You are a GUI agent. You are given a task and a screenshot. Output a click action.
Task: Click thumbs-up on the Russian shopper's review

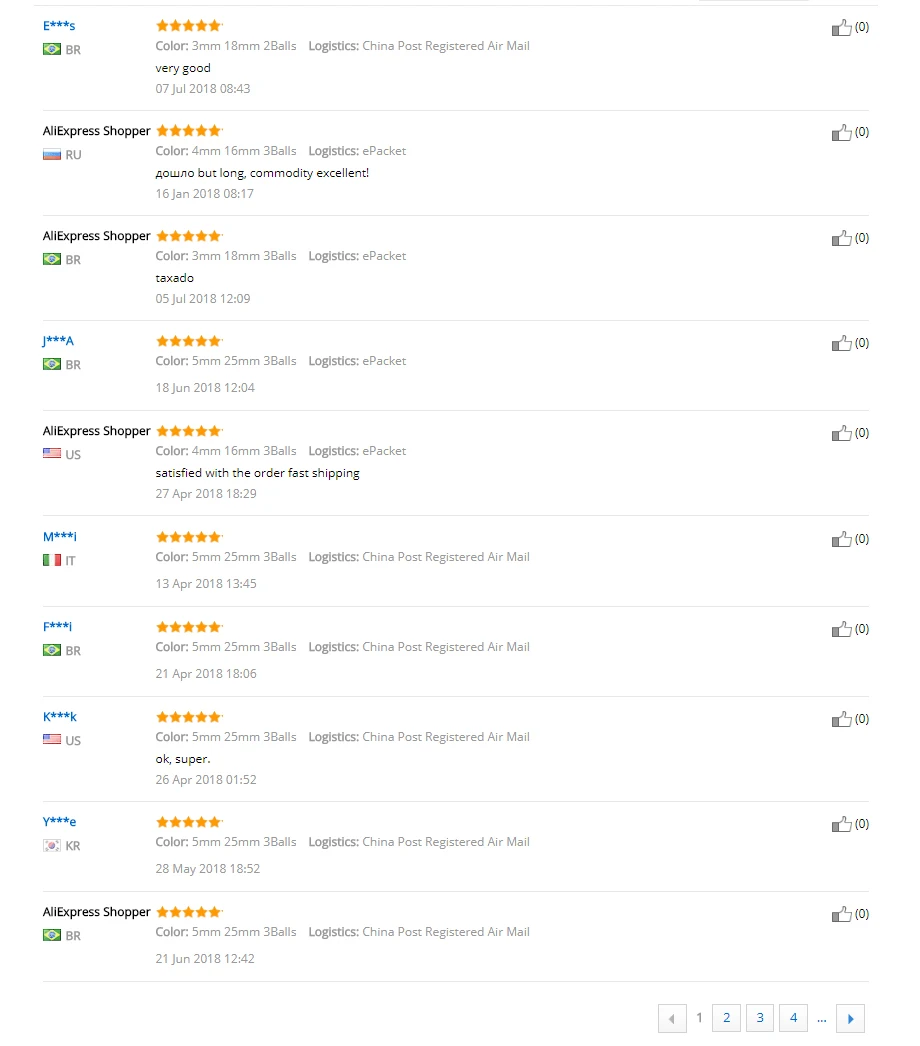(842, 133)
